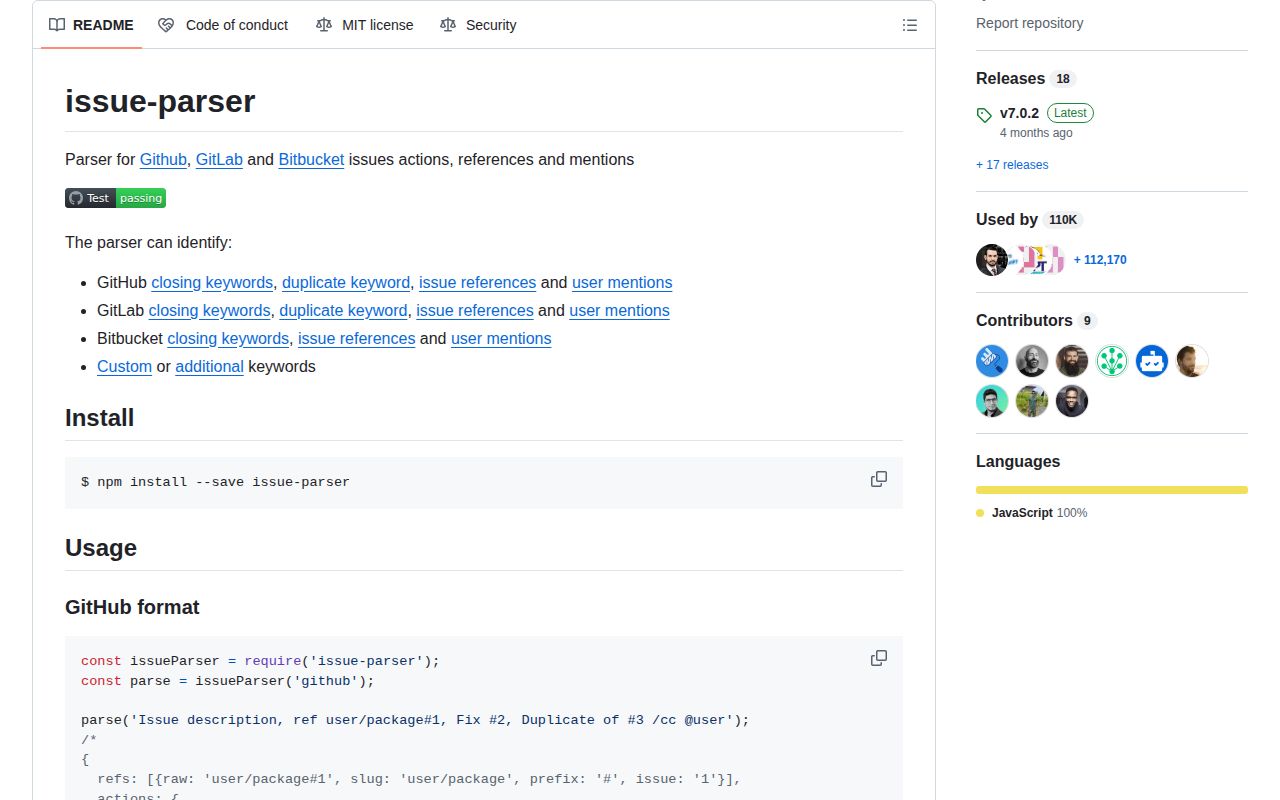Viewport: 1280px width, 800px height.
Task: Open the README outline list icon
Action: [910, 25]
